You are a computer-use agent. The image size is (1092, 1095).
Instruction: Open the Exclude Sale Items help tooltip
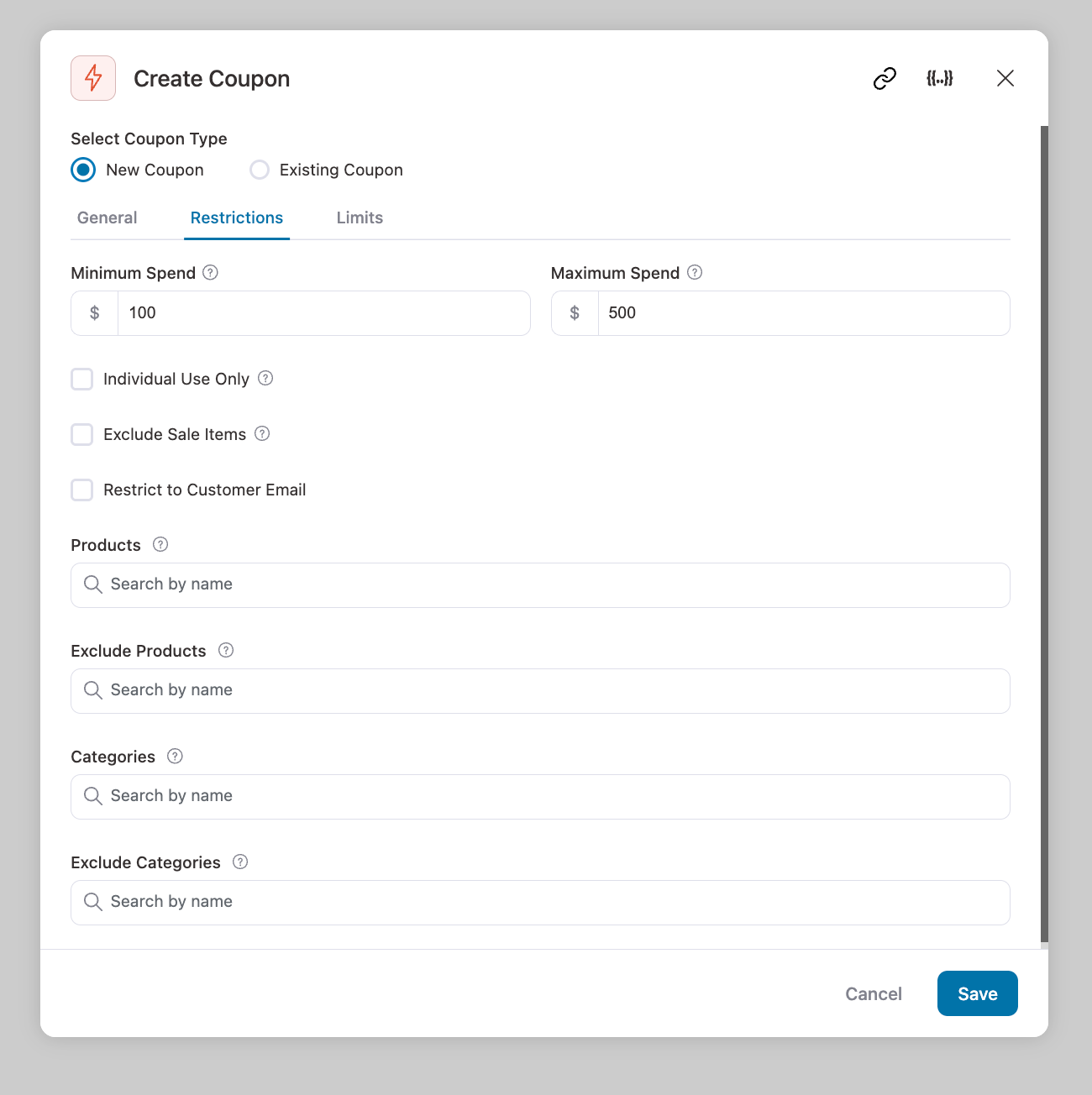pos(262,433)
